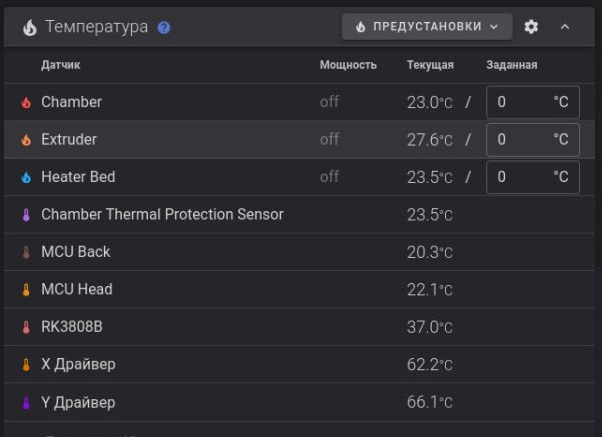The height and width of the screenshot is (437, 602).
Task: Click the Heater Bed sensor label
Action: click(x=78, y=177)
